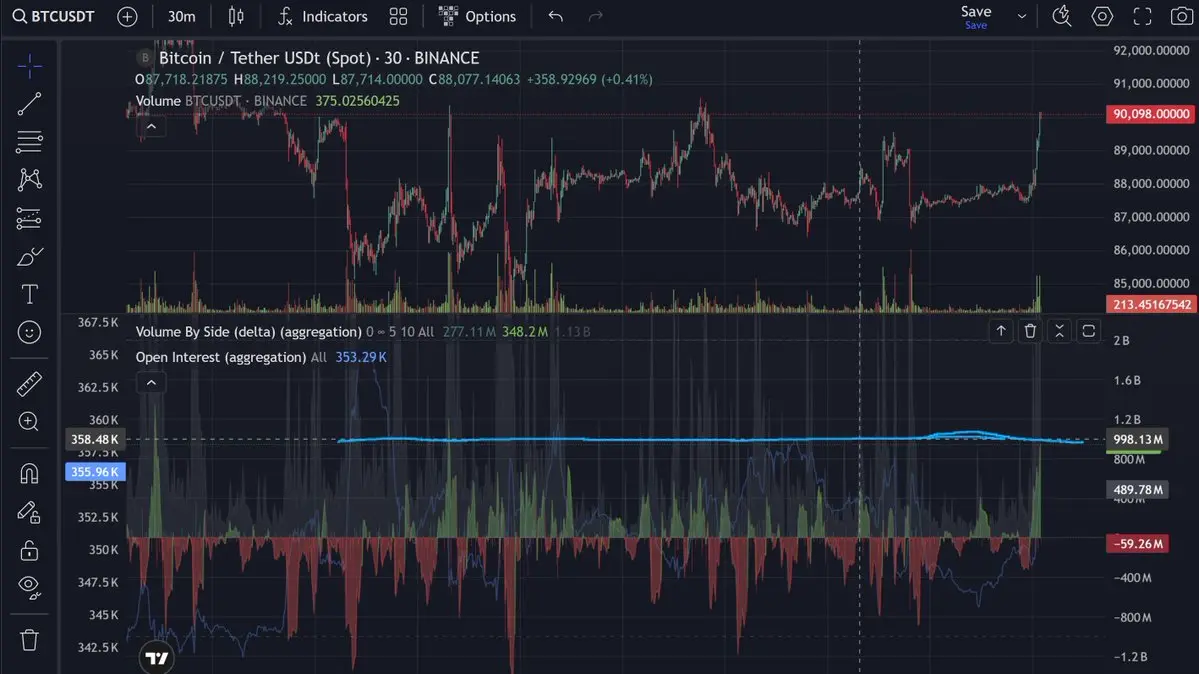Collapse the lower pane indicator legend

point(151,383)
